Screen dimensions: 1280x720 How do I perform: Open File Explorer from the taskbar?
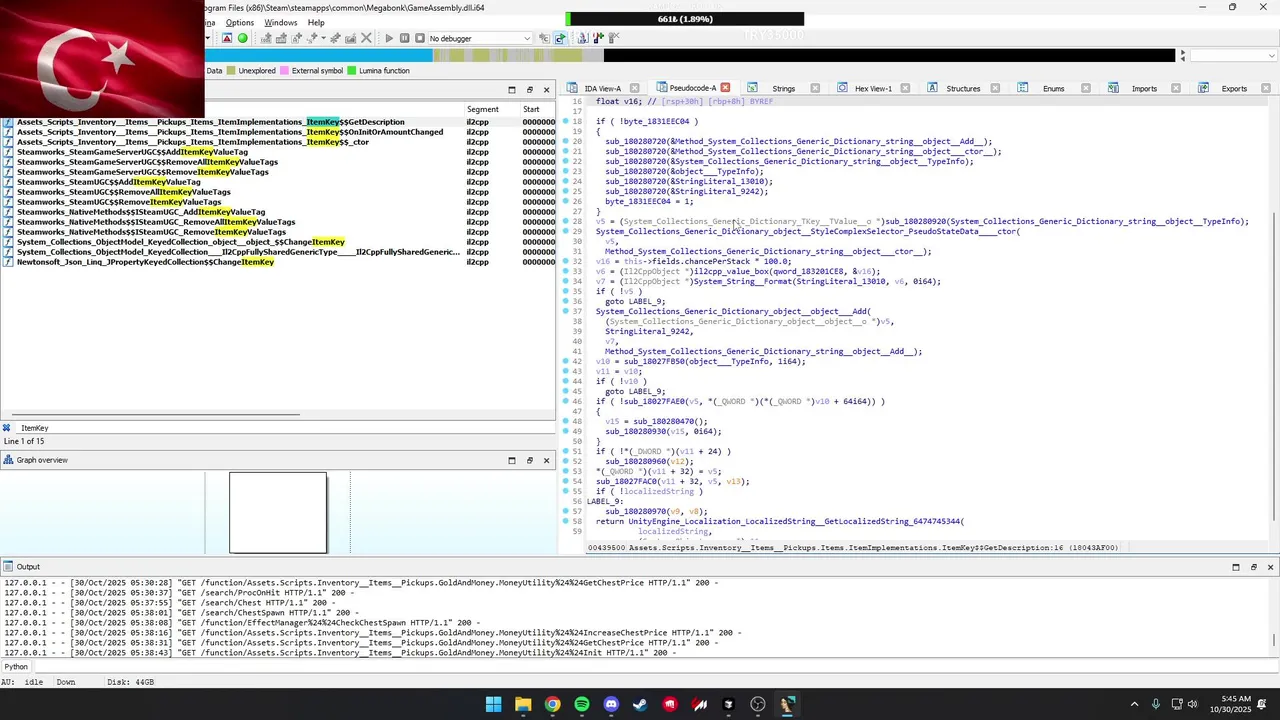tap(523, 704)
